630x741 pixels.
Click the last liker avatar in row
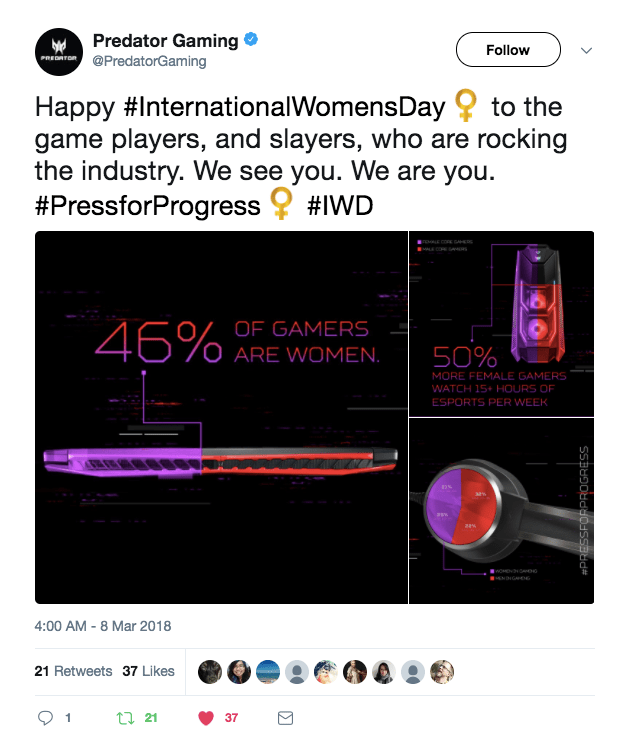pyautogui.click(x=442, y=672)
